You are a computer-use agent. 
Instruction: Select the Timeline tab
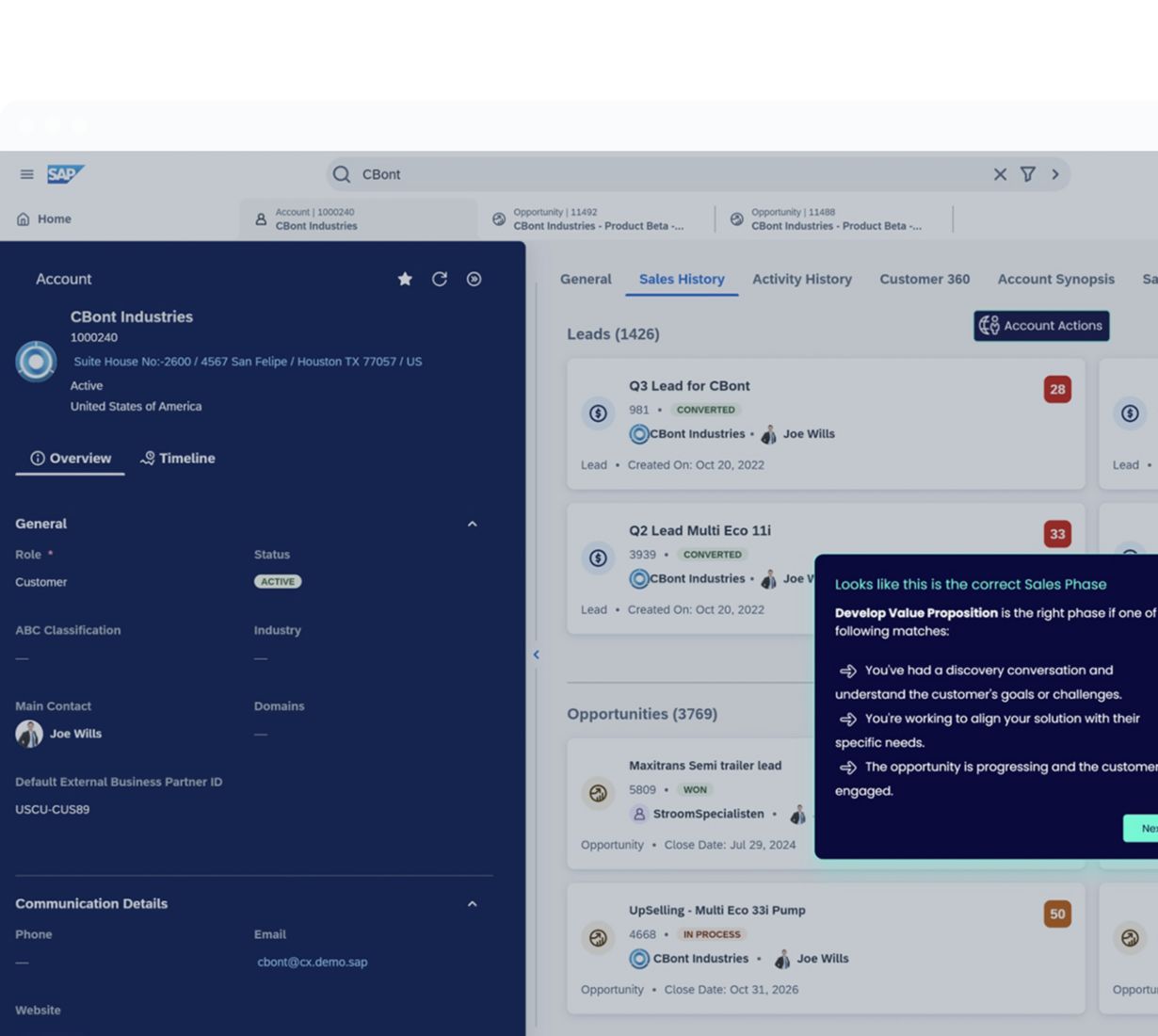click(177, 458)
